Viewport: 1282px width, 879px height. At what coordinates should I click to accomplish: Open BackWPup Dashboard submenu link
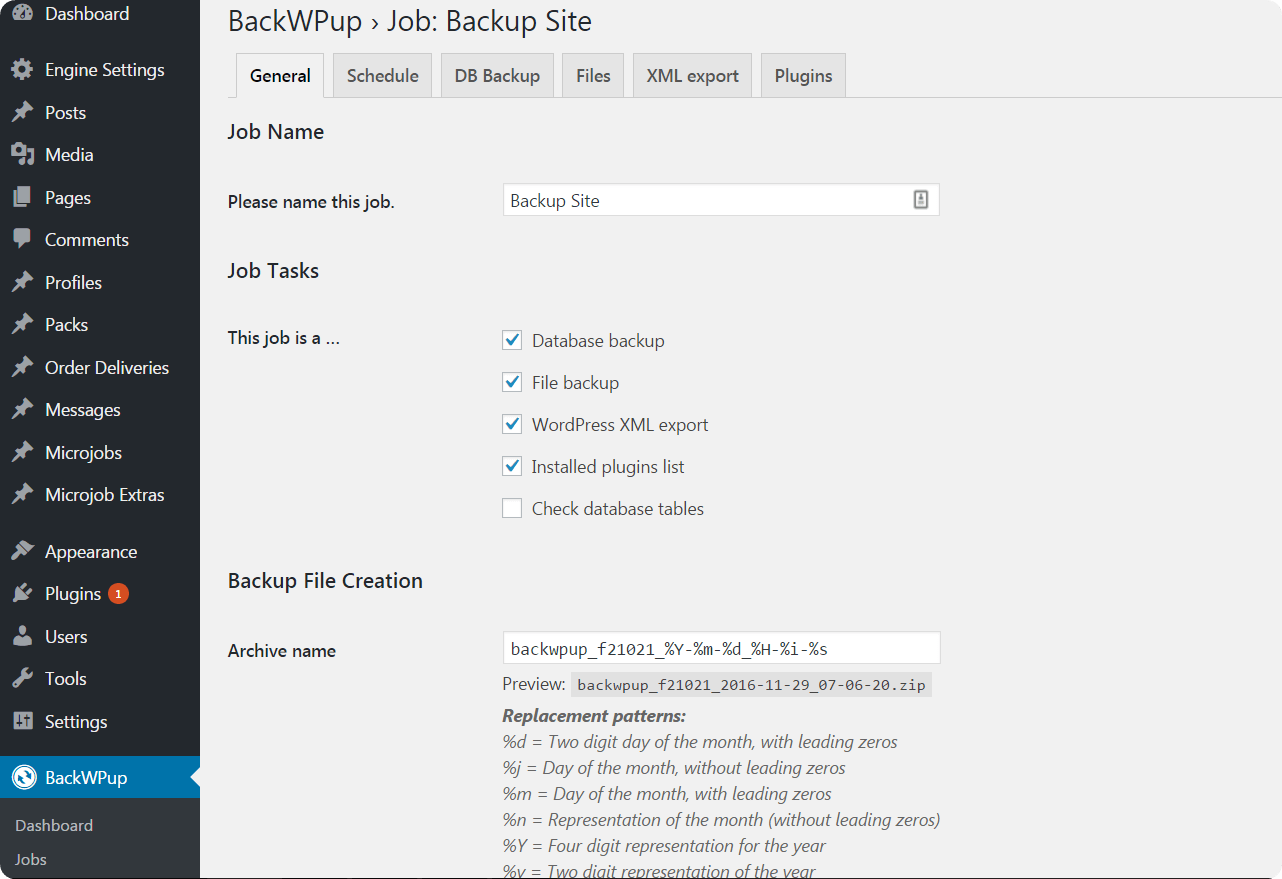pyautogui.click(x=54, y=825)
